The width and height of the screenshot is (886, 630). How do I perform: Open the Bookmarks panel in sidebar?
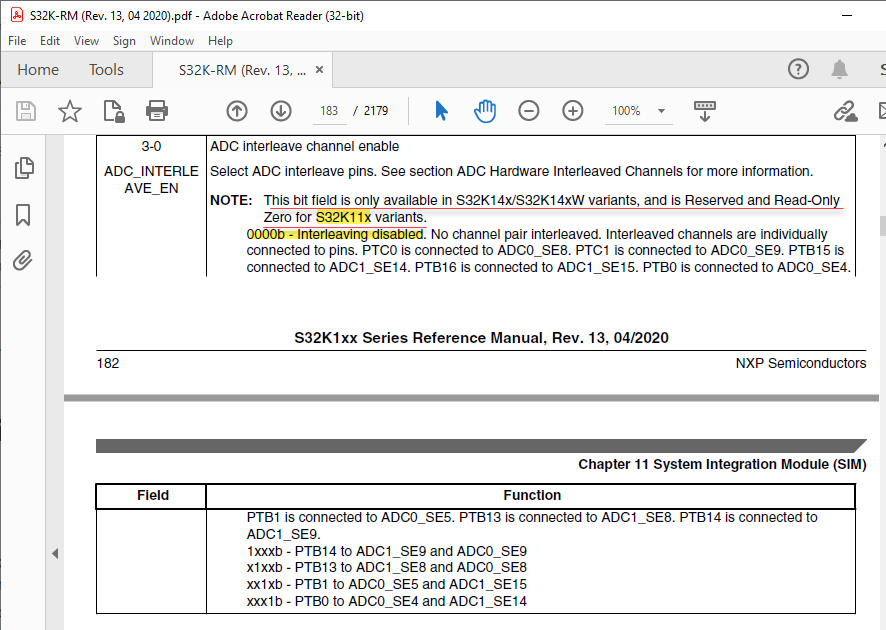coord(23,215)
